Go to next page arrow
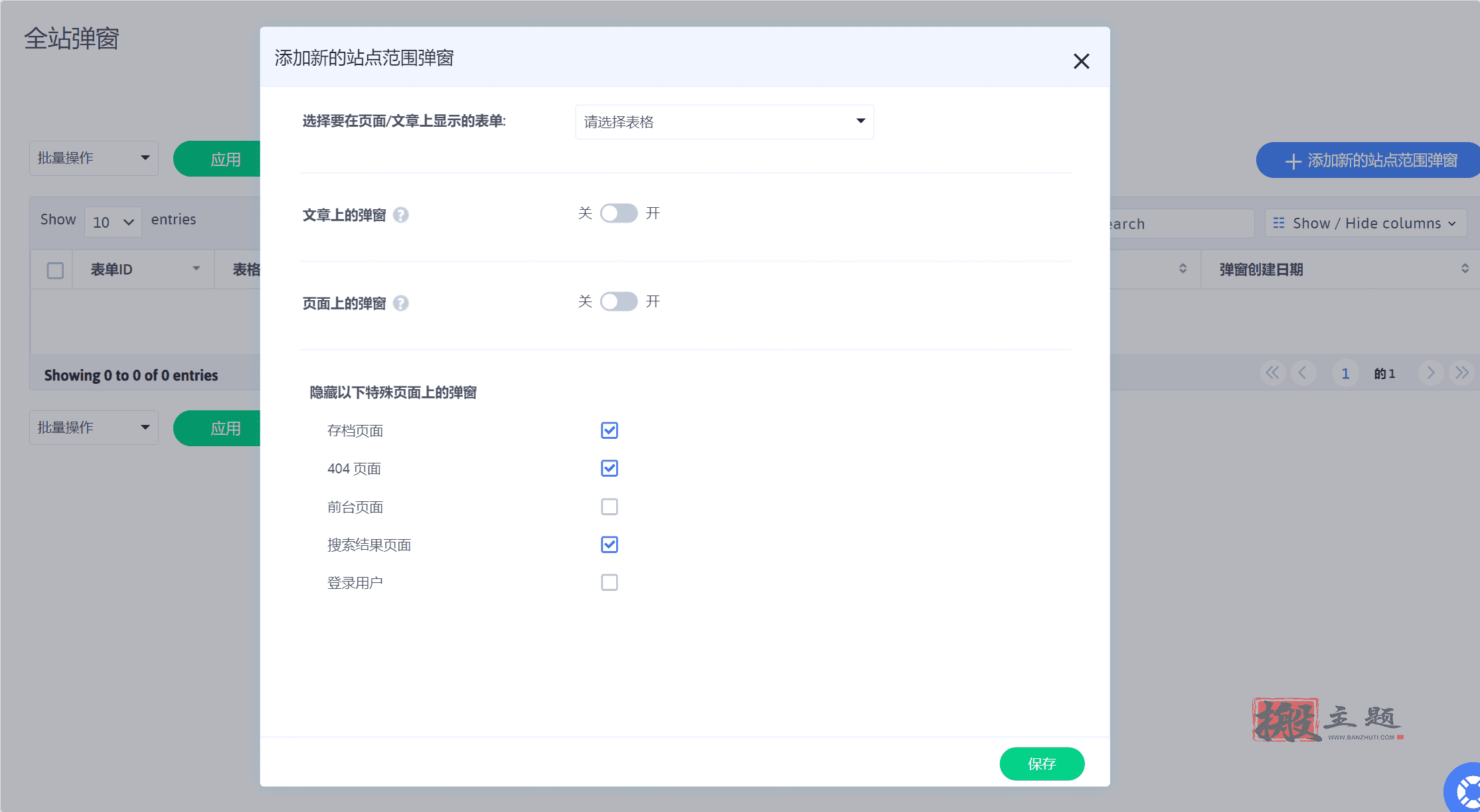 (1430, 373)
